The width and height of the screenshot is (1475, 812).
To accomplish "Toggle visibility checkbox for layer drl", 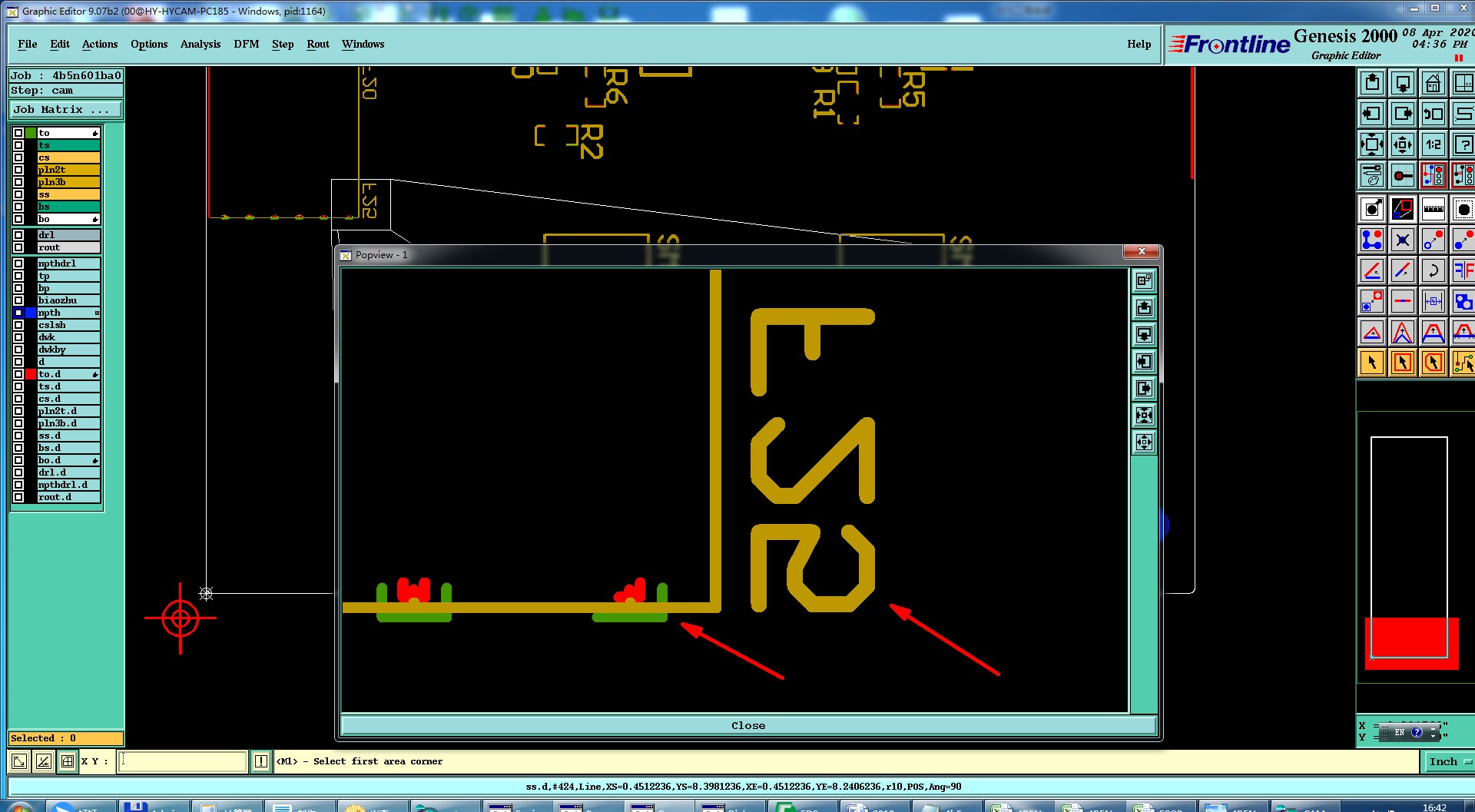I will pos(18,235).
